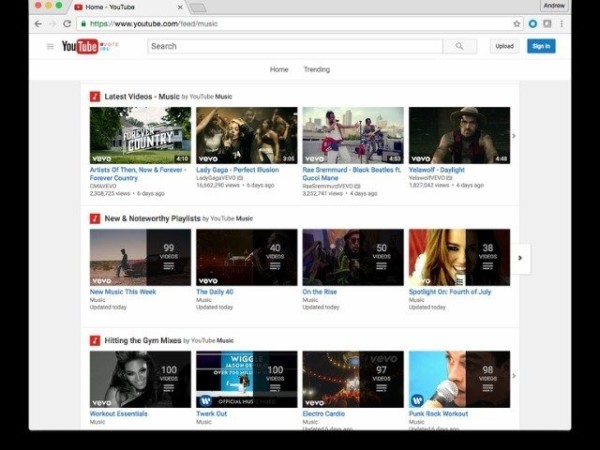Click the Rae Sremmurd - Black Beatles title
600x450 pixels.
pyautogui.click(x=352, y=174)
